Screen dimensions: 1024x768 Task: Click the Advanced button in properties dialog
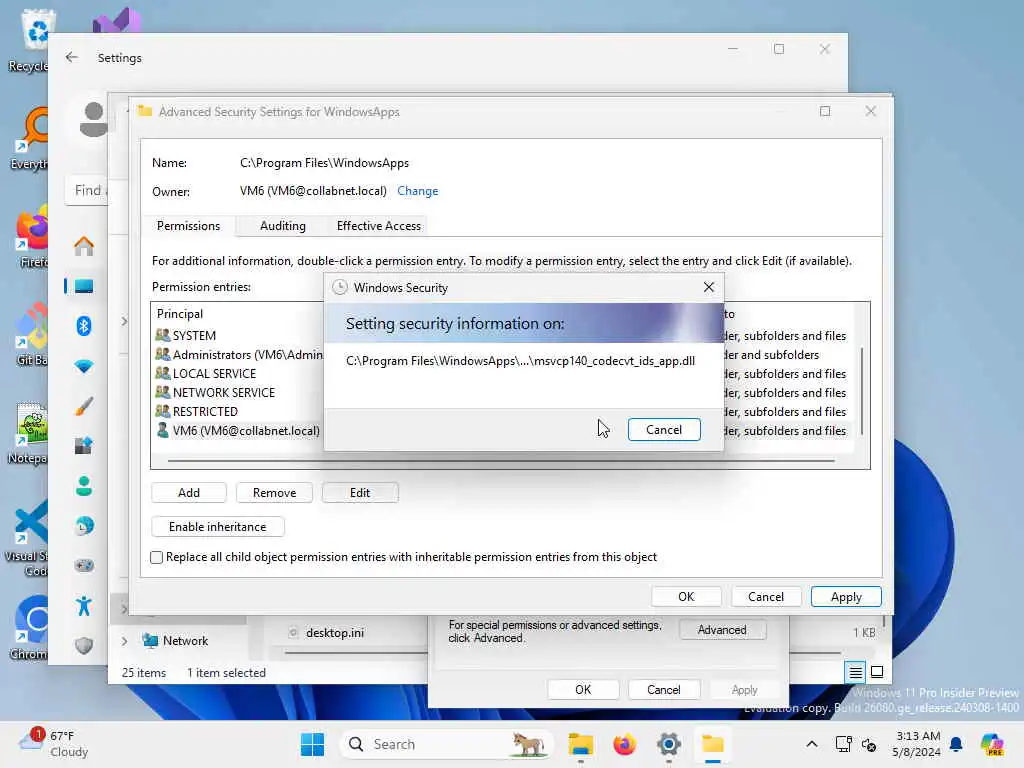[722, 630]
